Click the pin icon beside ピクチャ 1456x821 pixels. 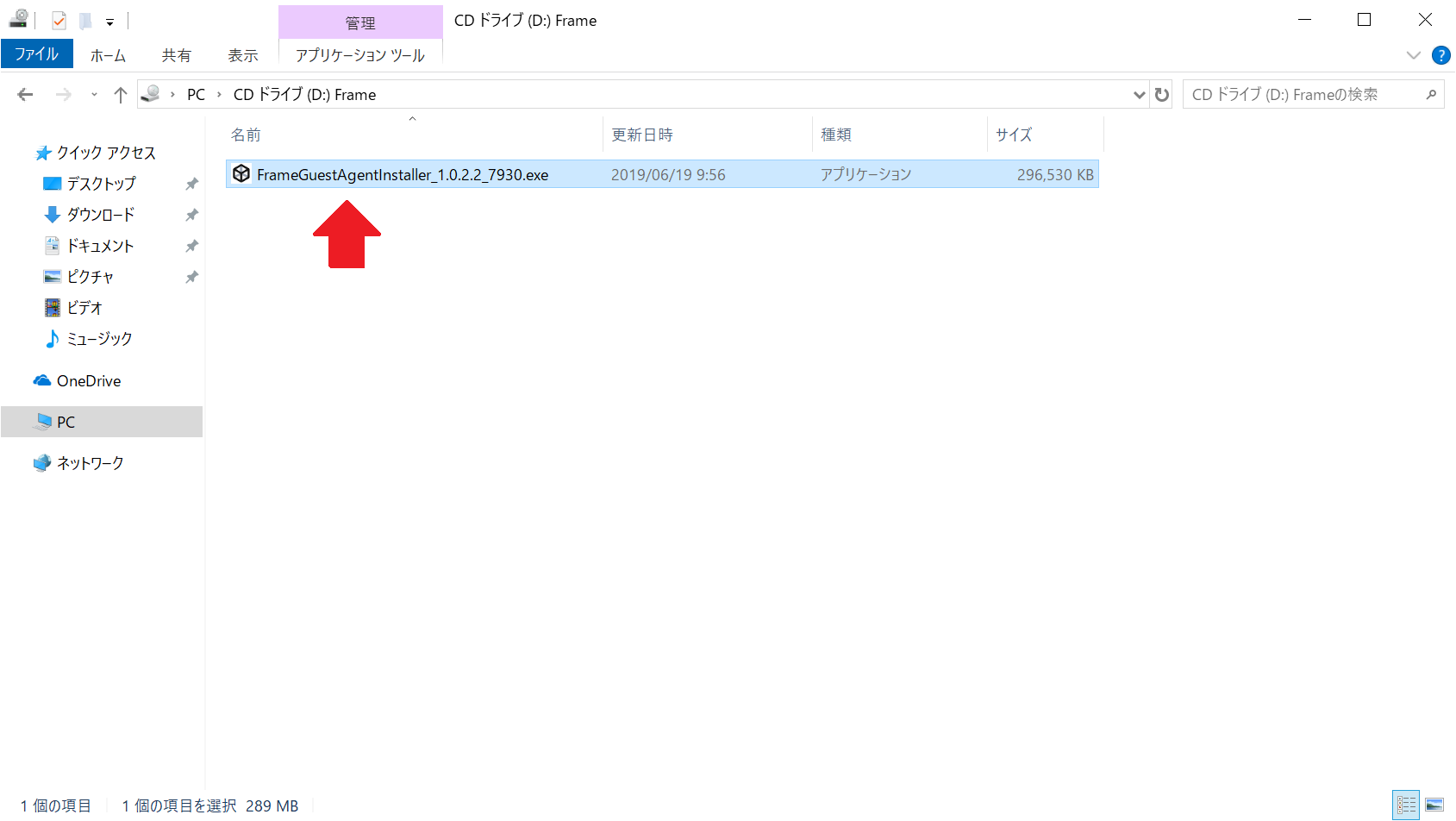tap(191, 277)
